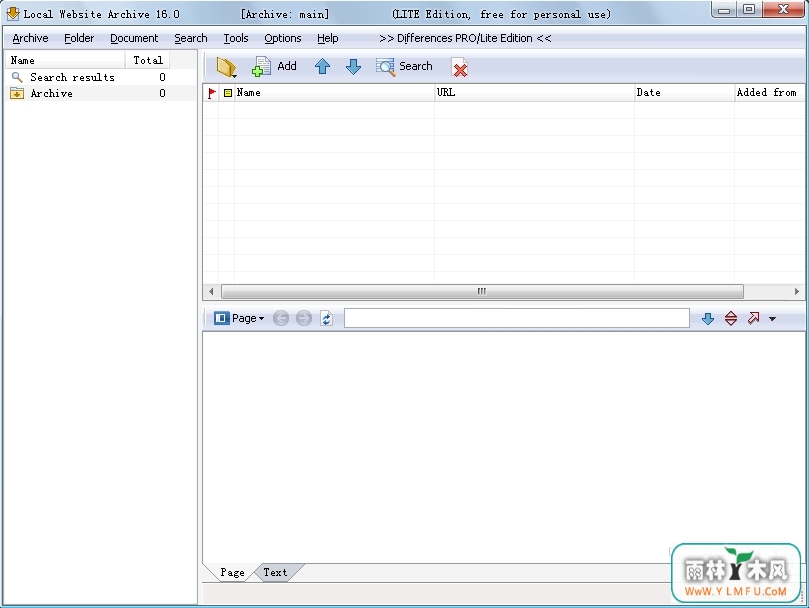Refresh the previewed page
The height and width of the screenshot is (608, 809).
point(327,318)
